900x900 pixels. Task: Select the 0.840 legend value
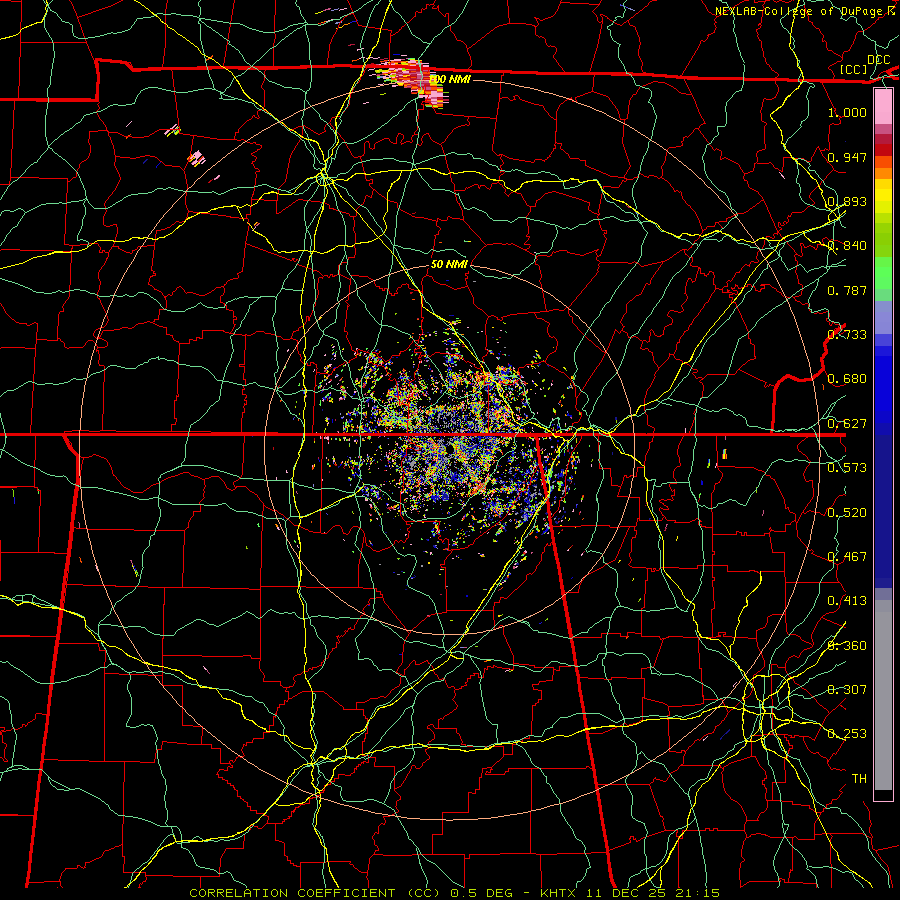847,246
